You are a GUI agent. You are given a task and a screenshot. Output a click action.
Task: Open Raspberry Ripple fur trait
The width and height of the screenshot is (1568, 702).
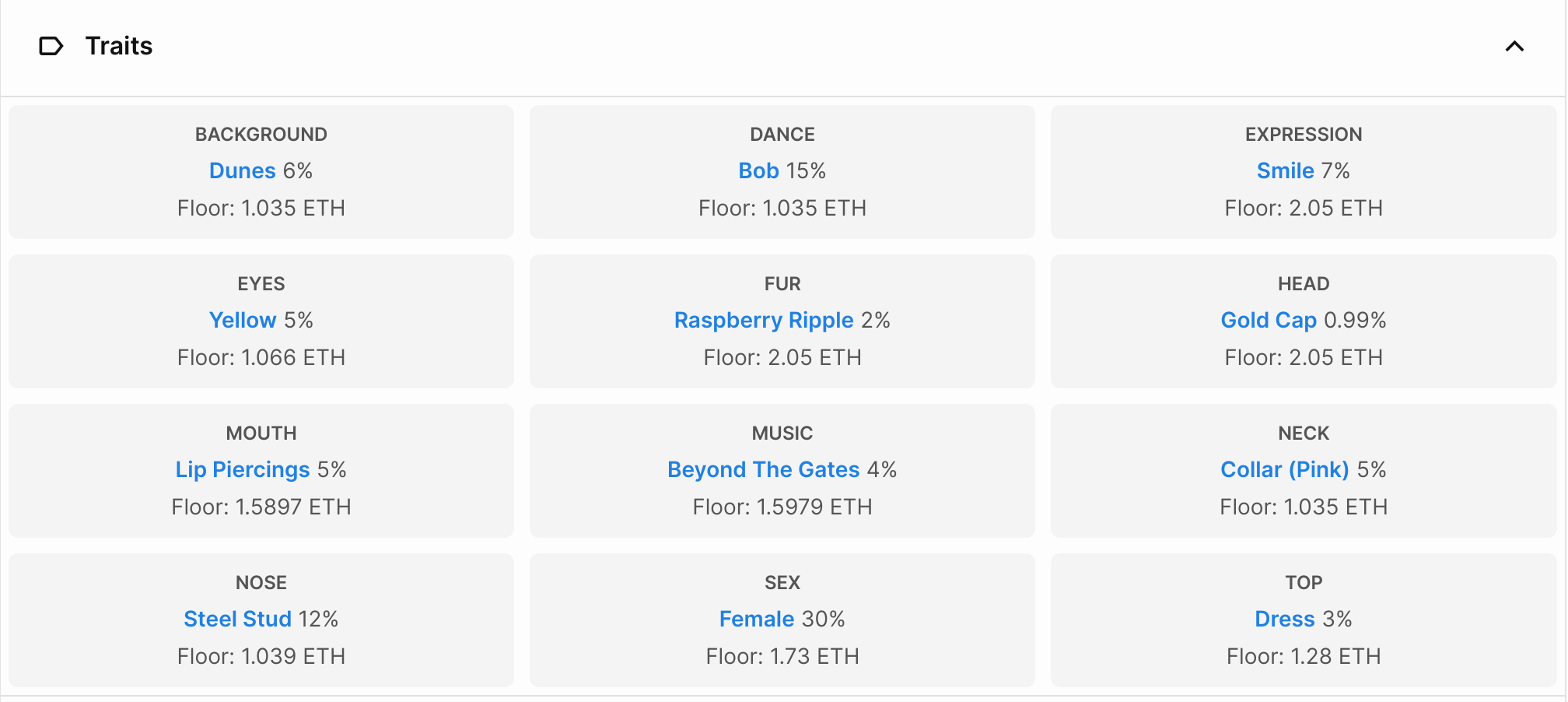pos(764,320)
